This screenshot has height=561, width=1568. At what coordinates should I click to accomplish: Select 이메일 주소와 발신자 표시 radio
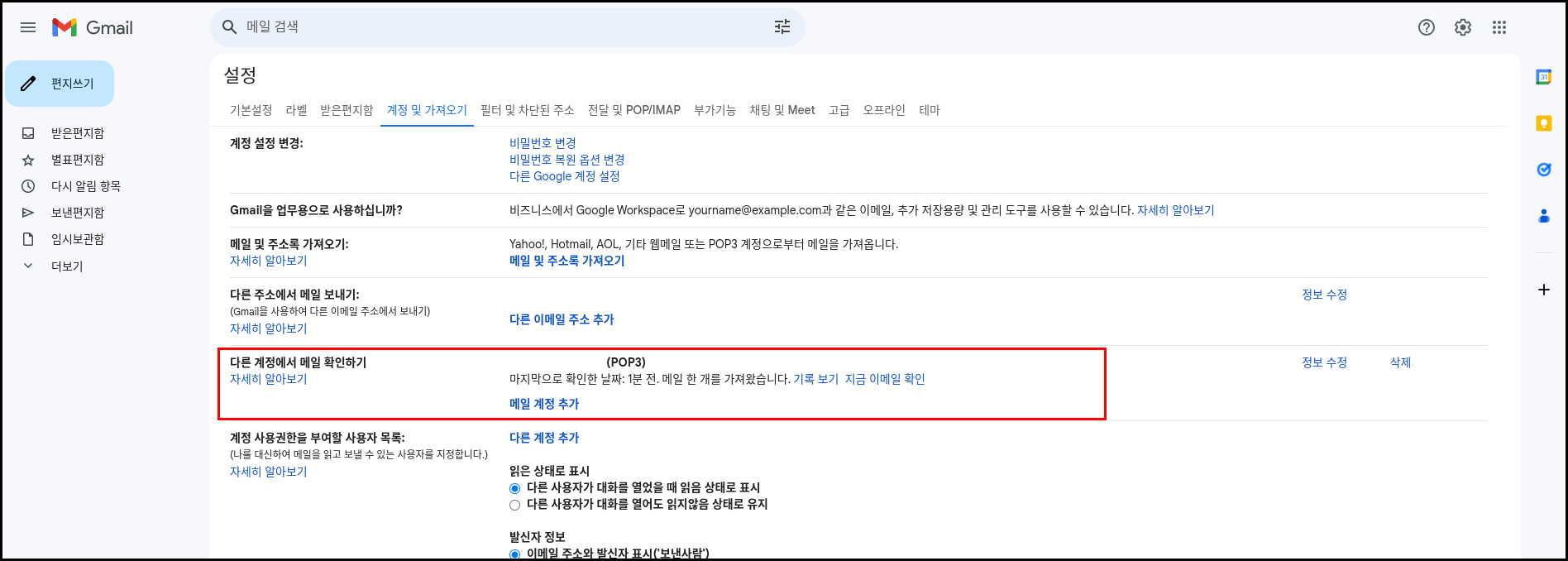[515, 554]
